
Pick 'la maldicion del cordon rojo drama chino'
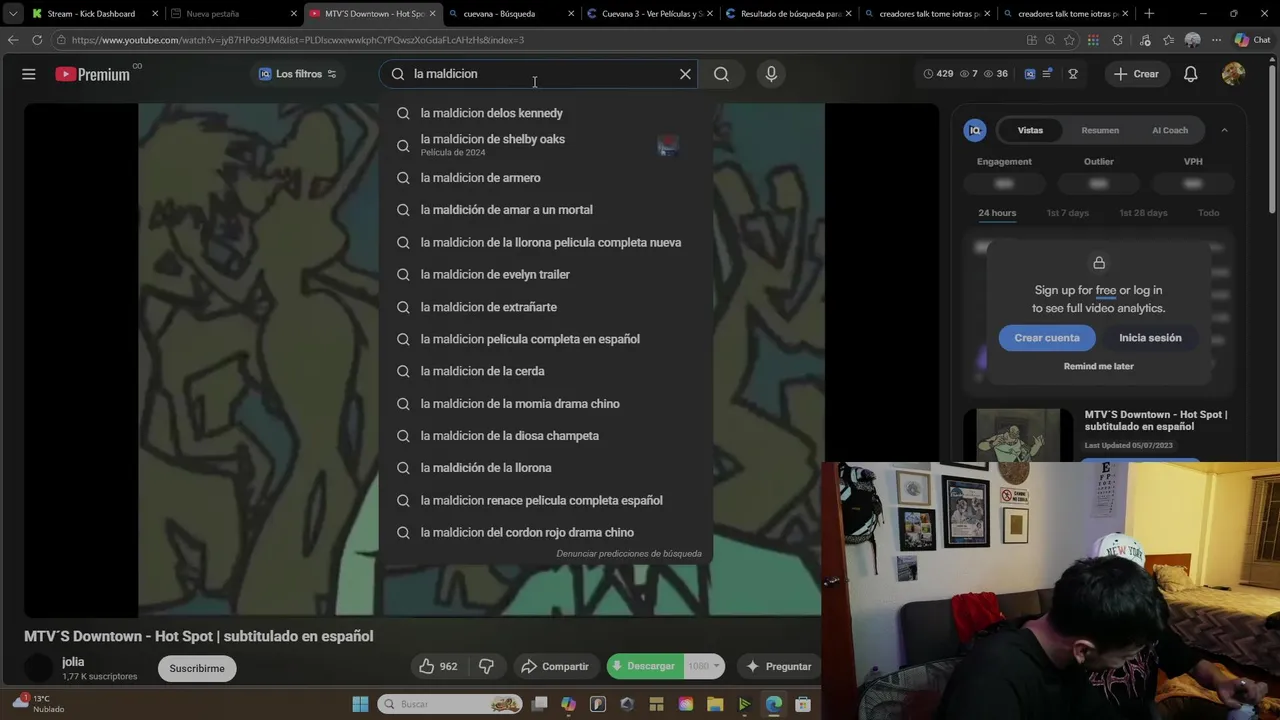click(x=546, y=532)
